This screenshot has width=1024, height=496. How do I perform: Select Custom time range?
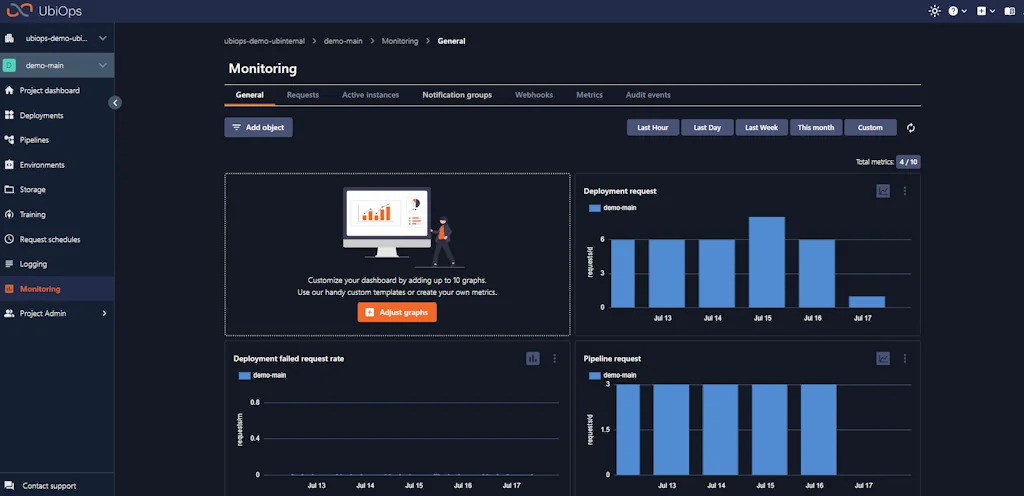(x=870, y=128)
